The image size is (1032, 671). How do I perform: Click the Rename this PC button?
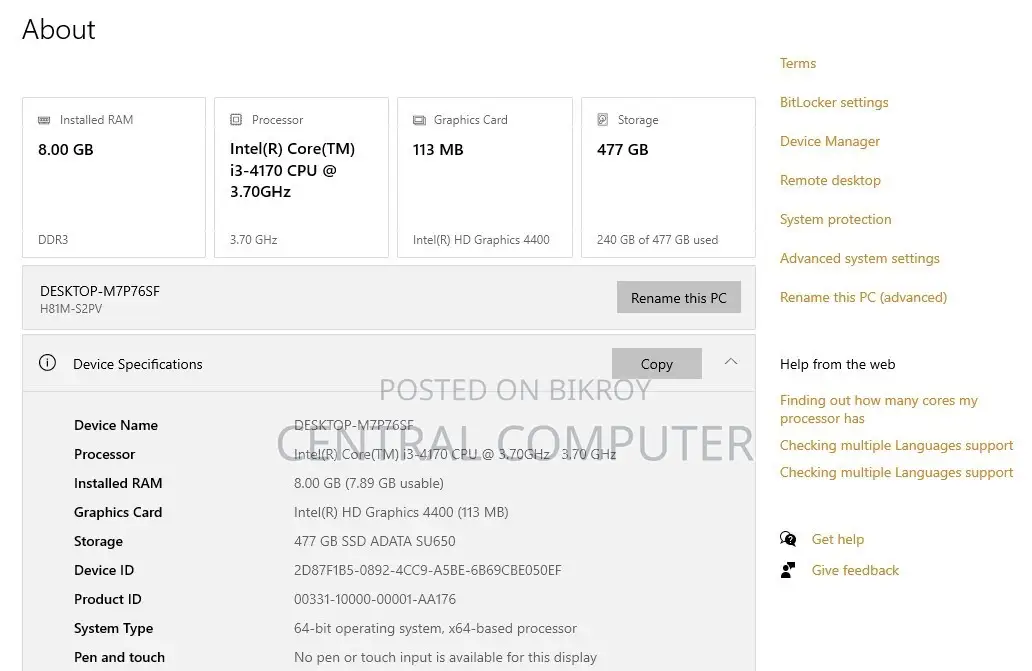pyautogui.click(x=679, y=297)
